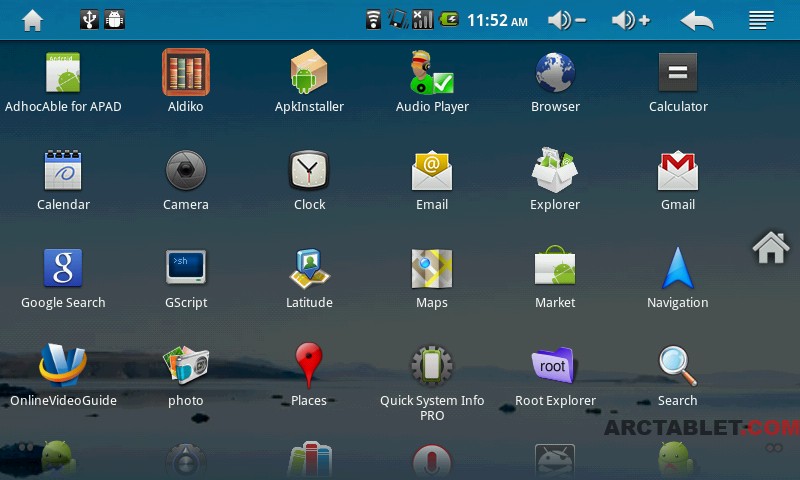This screenshot has width=800, height=480.
Task: Open Google Search app
Action: (63, 268)
